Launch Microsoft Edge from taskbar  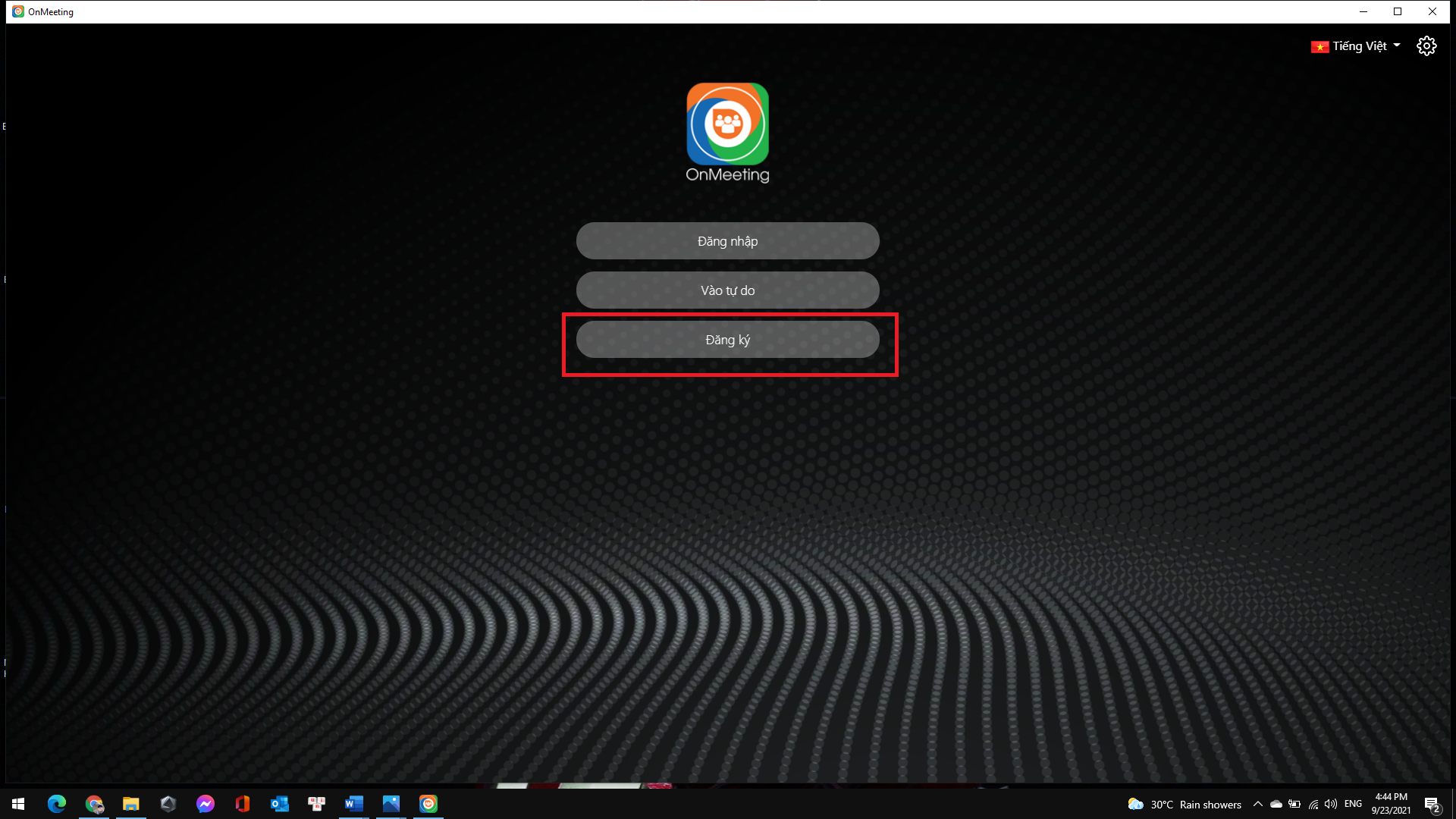[x=57, y=804]
